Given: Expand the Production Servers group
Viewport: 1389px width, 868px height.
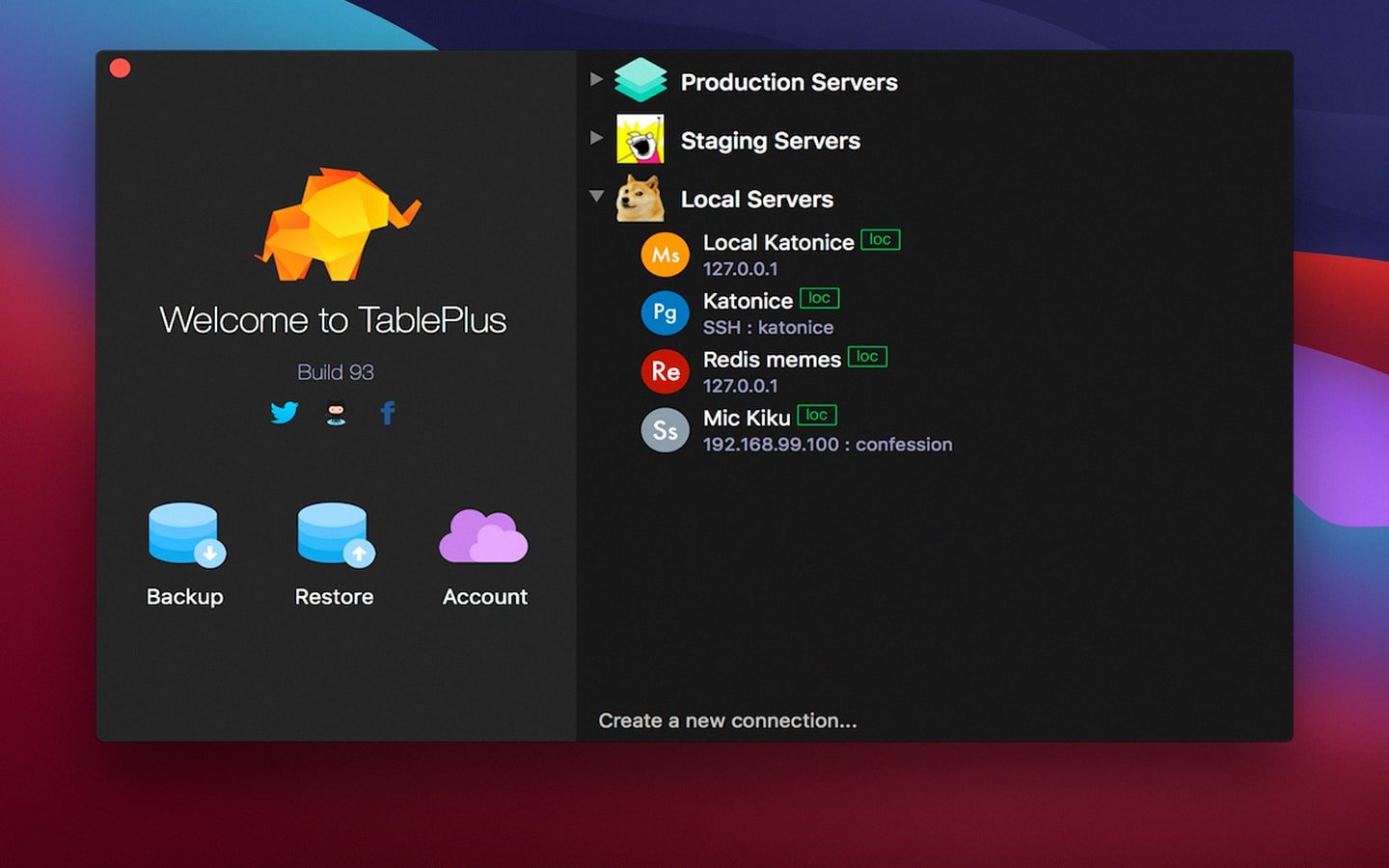Looking at the screenshot, I should coord(596,79).
